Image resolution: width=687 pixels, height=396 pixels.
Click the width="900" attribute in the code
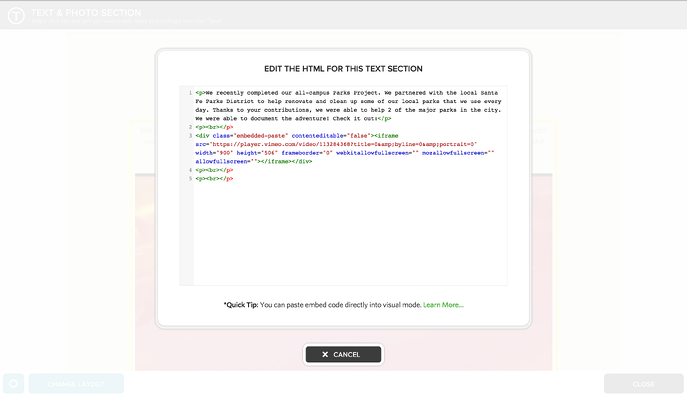(x=214, y=153)
